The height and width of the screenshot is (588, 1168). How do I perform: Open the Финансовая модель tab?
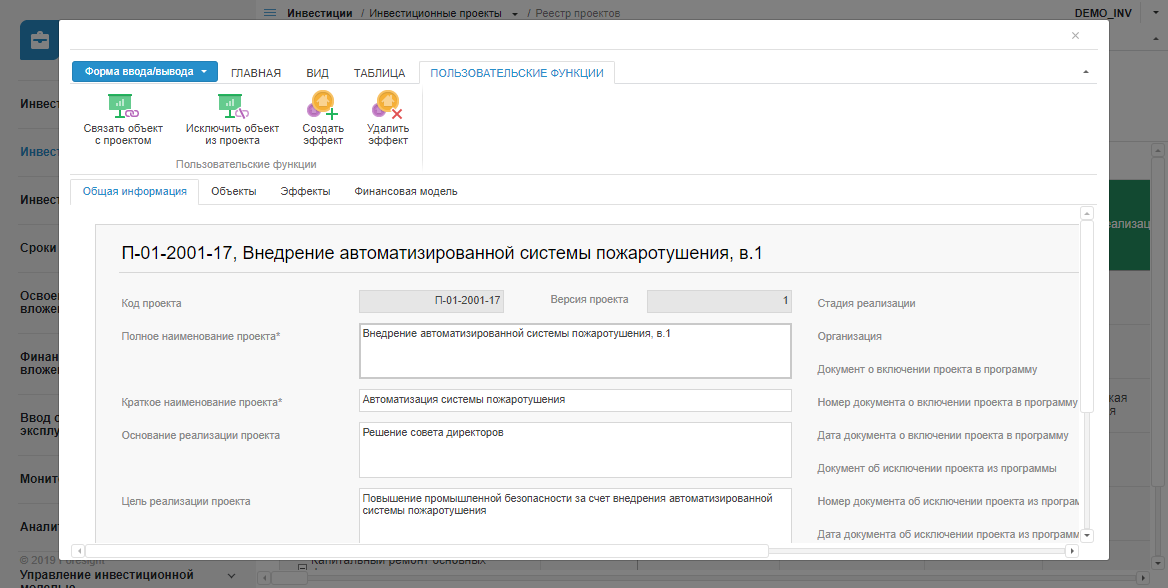(x=406, y=192)
